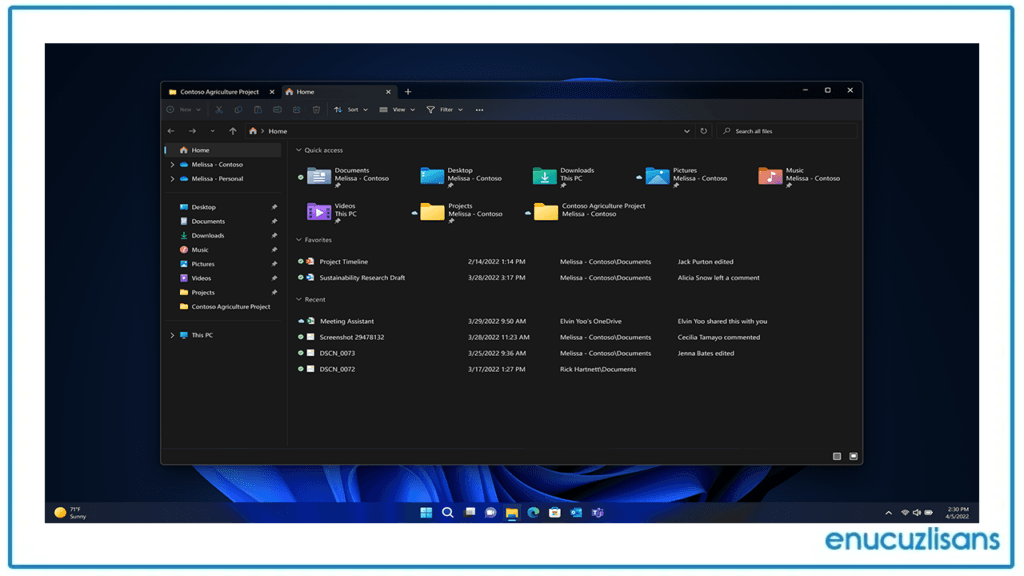Delete item using the trash can icon

coord(316,110)
